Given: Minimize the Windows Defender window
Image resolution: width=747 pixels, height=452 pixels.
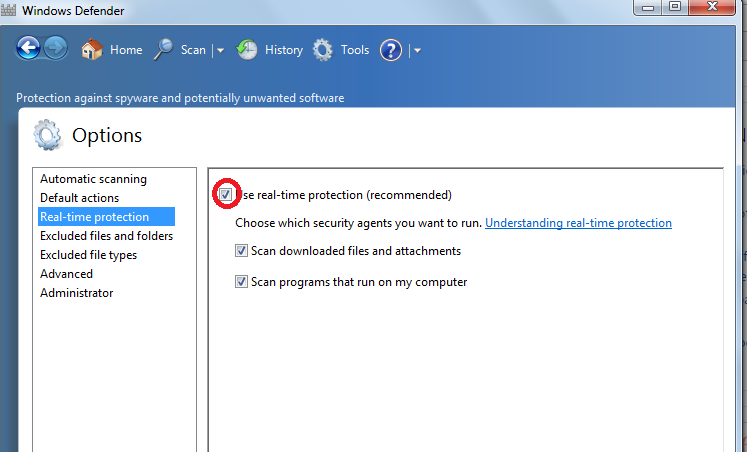Looking at the screenshot, I should pyautogui.click(x=648, y=7).
